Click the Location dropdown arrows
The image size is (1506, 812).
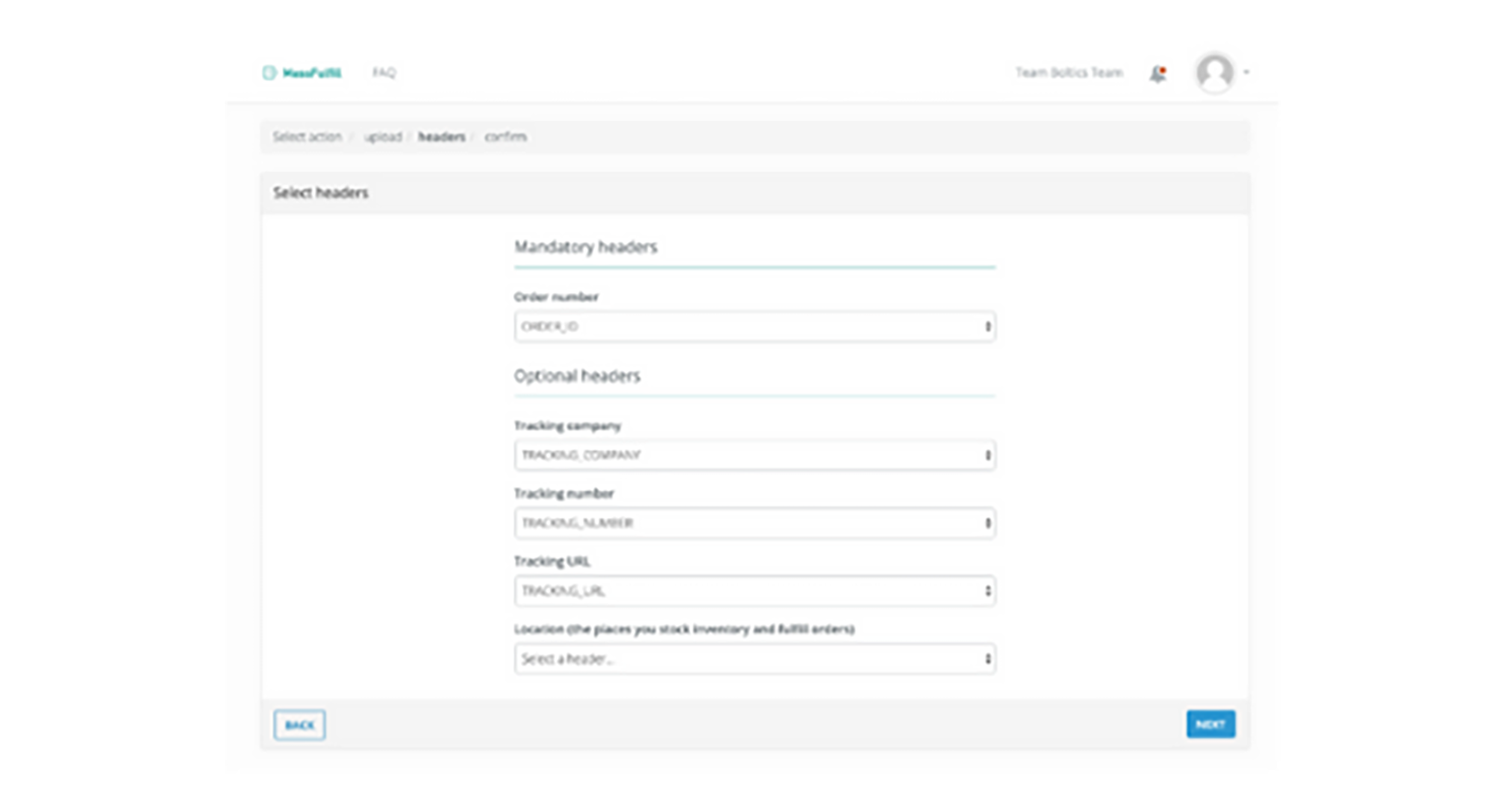[x=987, y=659]
